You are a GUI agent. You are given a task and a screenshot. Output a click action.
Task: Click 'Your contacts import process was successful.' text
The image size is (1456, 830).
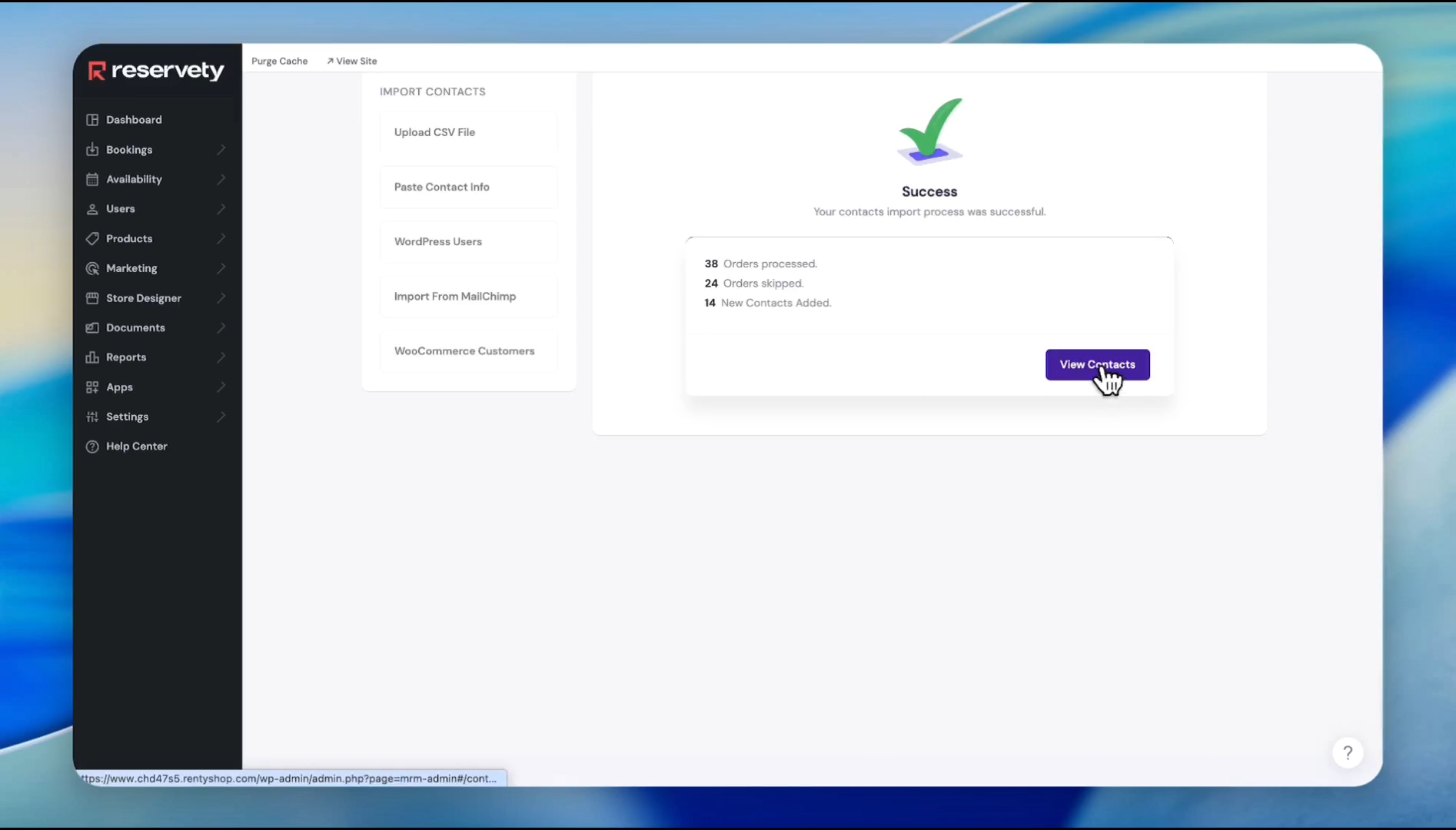coord(929,211)
